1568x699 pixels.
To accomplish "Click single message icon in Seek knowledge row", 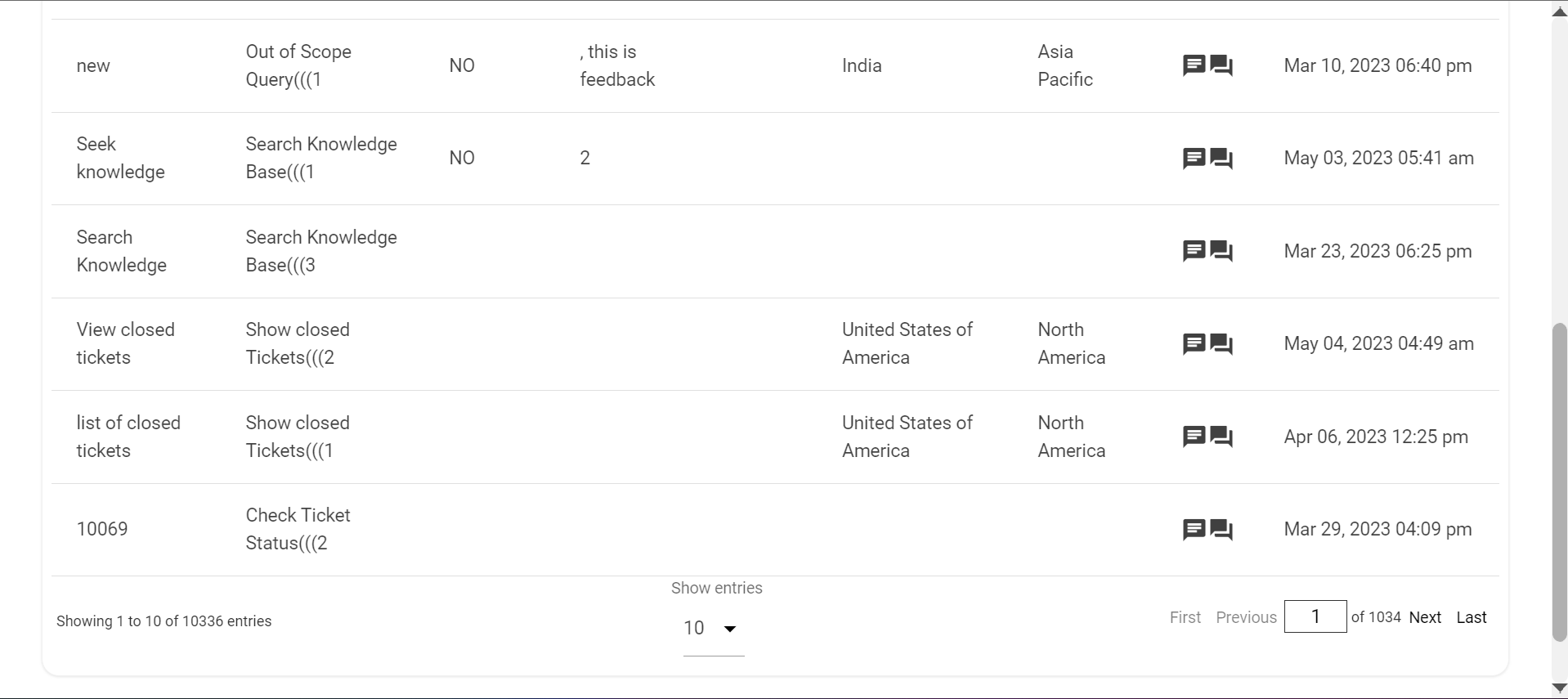I will tap(1194, 158).
